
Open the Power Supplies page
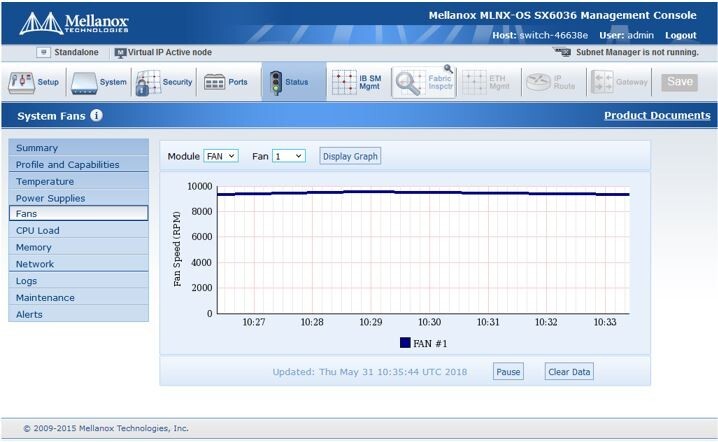click(78, 198)
